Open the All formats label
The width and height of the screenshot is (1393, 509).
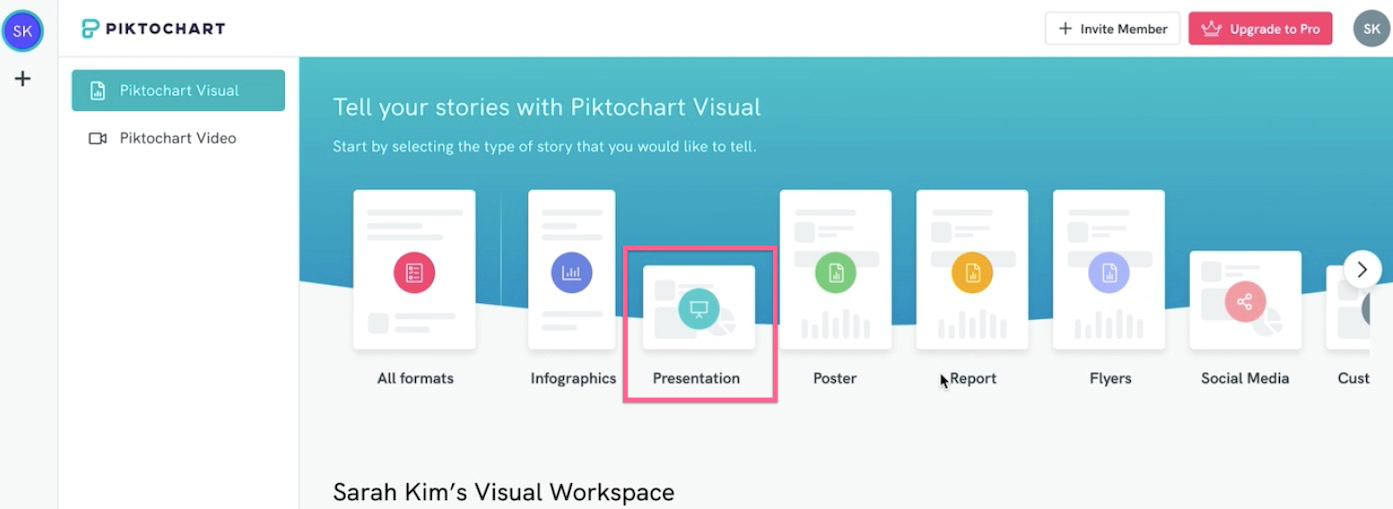point(415,379)
